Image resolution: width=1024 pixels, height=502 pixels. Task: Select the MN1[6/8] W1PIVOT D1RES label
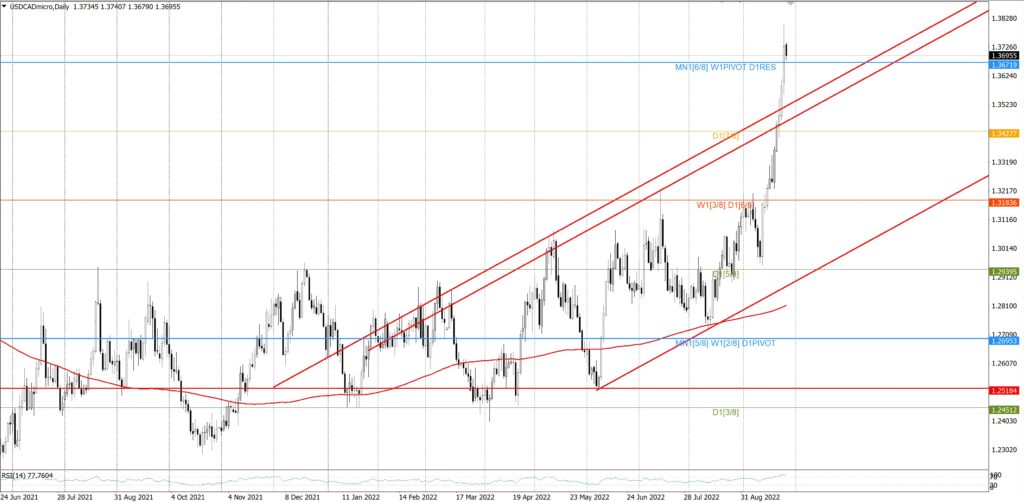pos(727,67)
